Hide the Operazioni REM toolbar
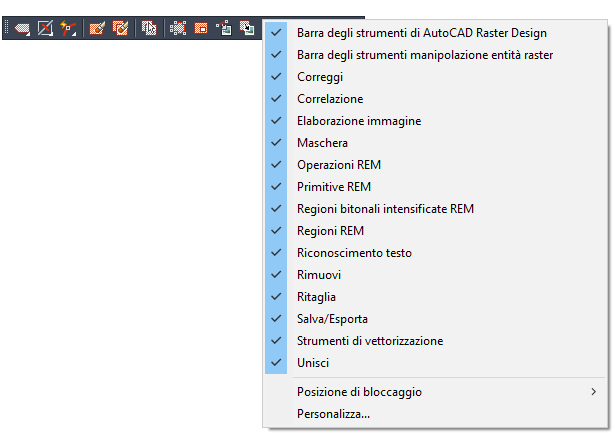The height and width of the screenshot is (435, 615). [x=435, y=165]
